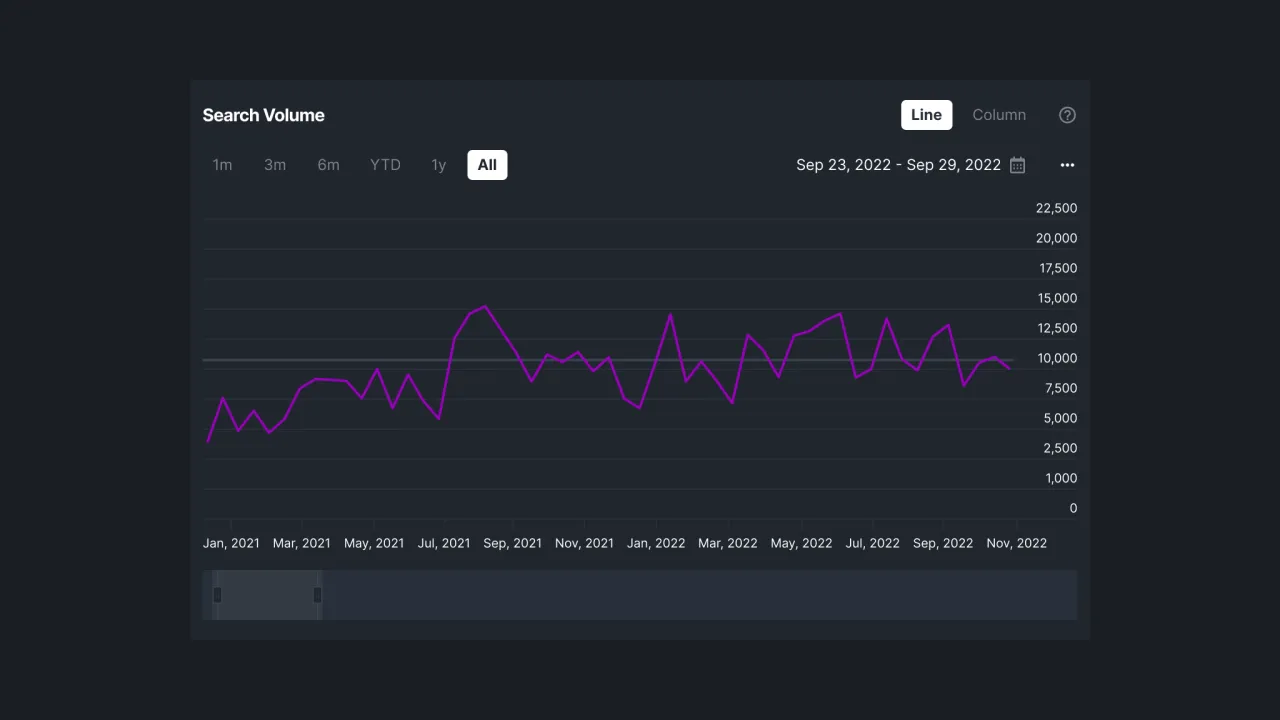Click the final data point of the purple line

tap(1010, 369)
